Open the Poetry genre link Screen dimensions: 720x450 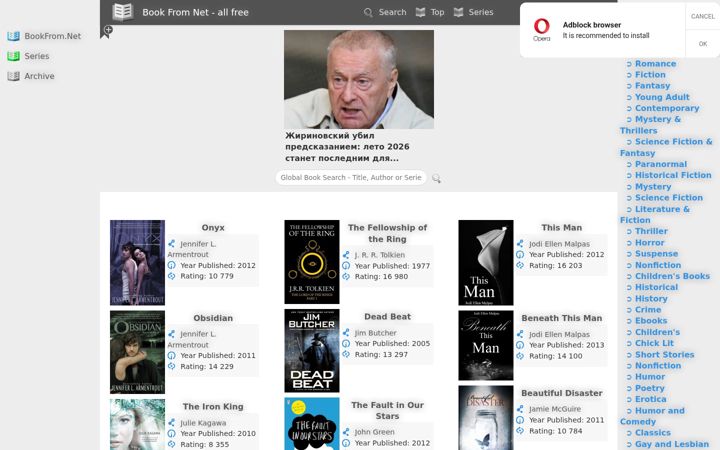point(649,388)
